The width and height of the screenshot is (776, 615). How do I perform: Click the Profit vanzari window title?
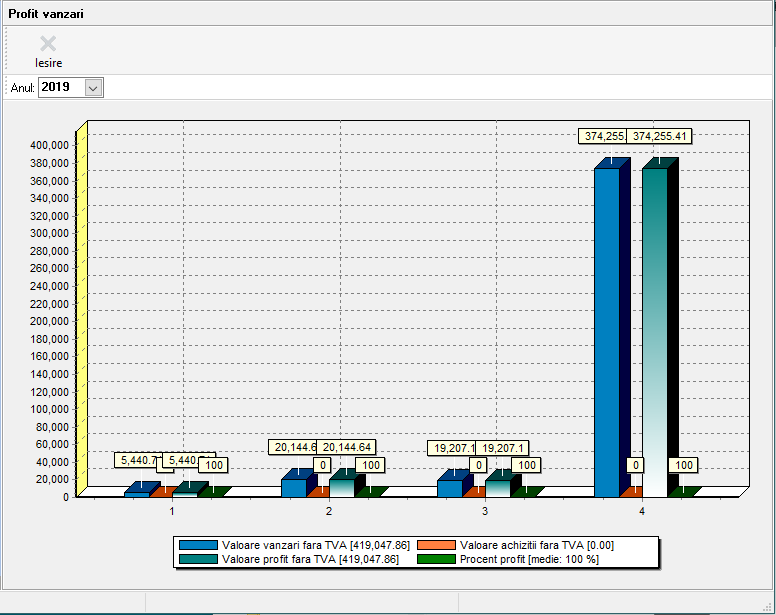(x=46, y=13)
